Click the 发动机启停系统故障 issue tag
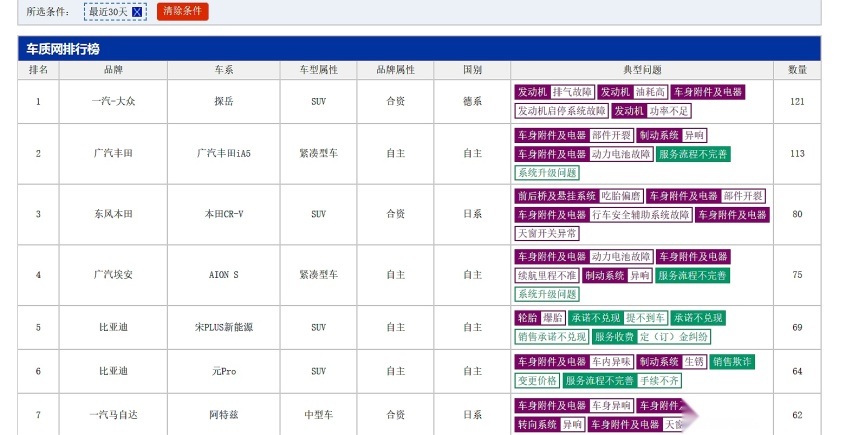Screen dimensions: 852x435 tap(561, 111)
